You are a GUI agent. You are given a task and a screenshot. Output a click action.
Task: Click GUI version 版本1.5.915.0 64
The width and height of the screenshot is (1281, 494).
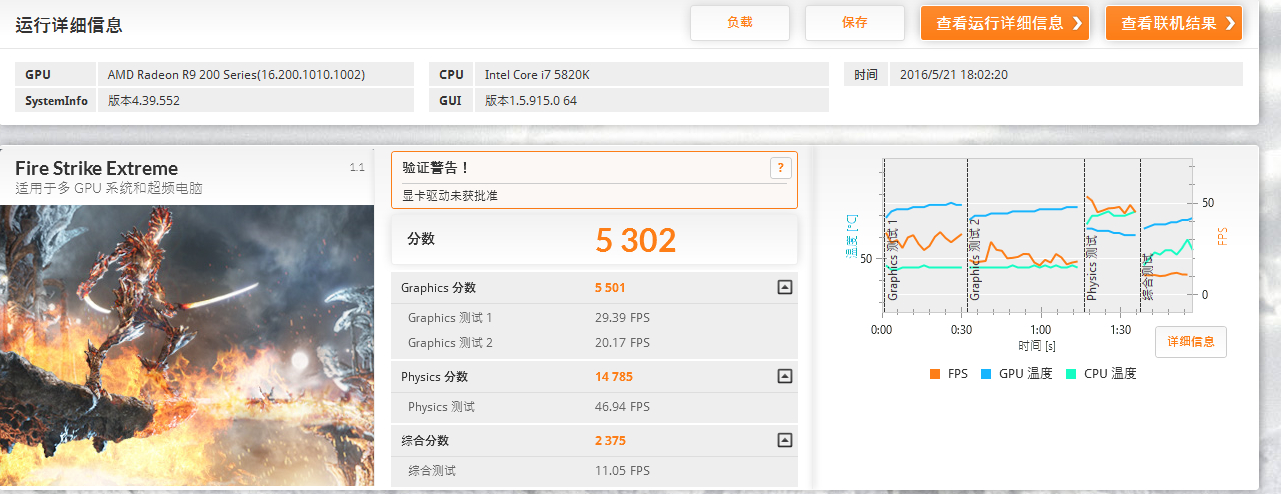[x=530, y=100]
